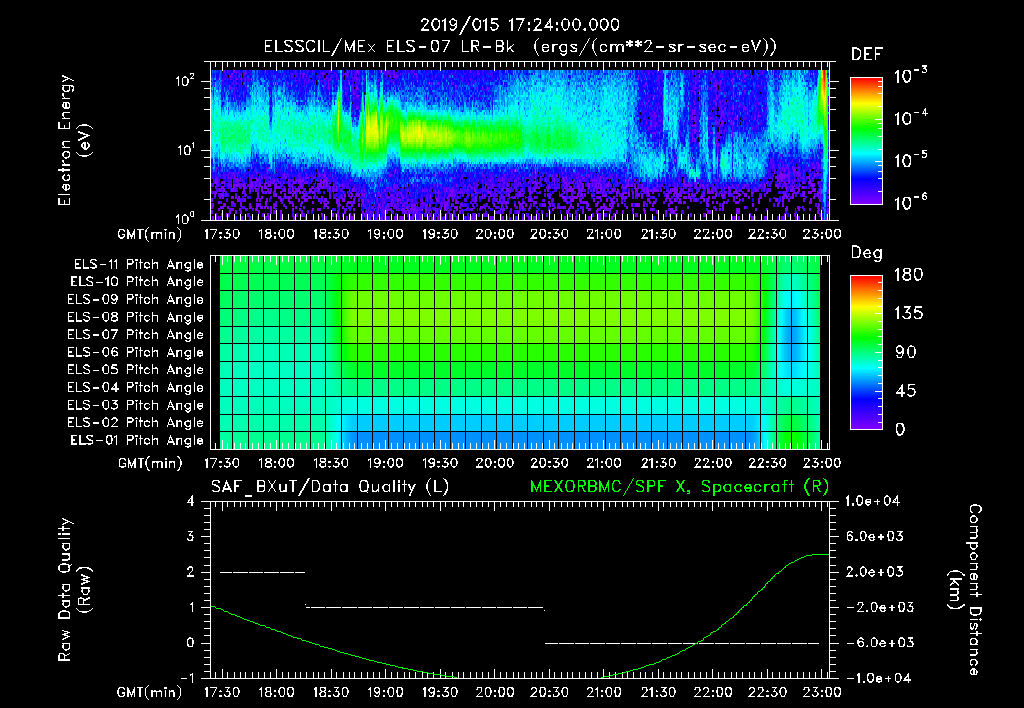Select the 90 label on Deg colorbar
The image size is (1024, 708).
point(906,352)
